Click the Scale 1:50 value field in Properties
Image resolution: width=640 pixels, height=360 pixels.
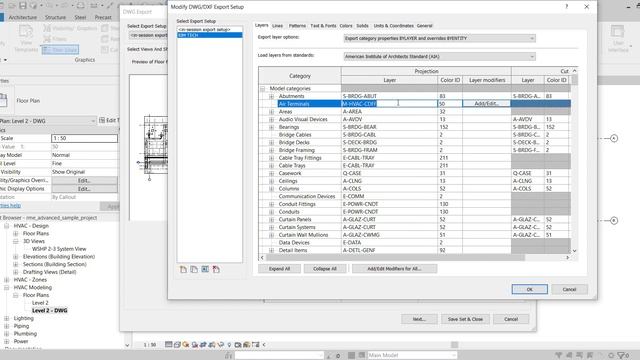[84, 138]
